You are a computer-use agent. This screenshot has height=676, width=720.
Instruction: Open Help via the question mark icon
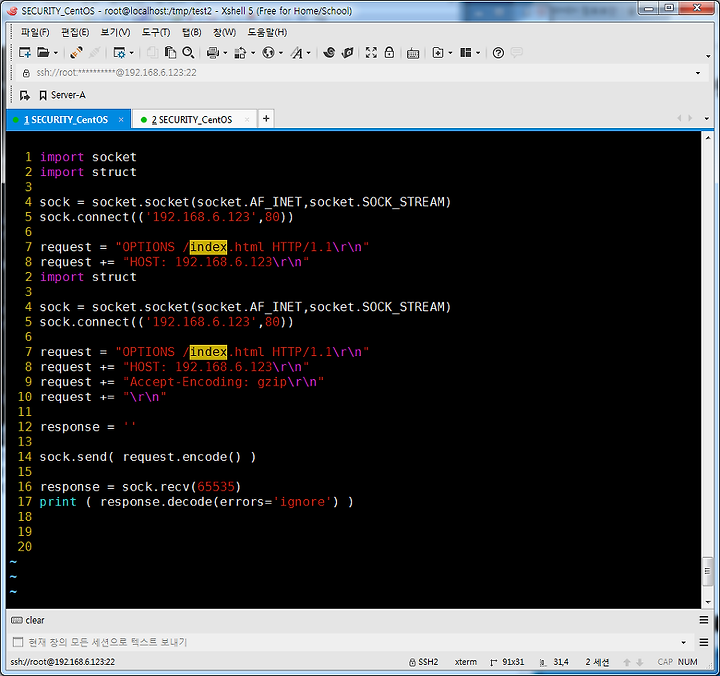pos(498,53)
